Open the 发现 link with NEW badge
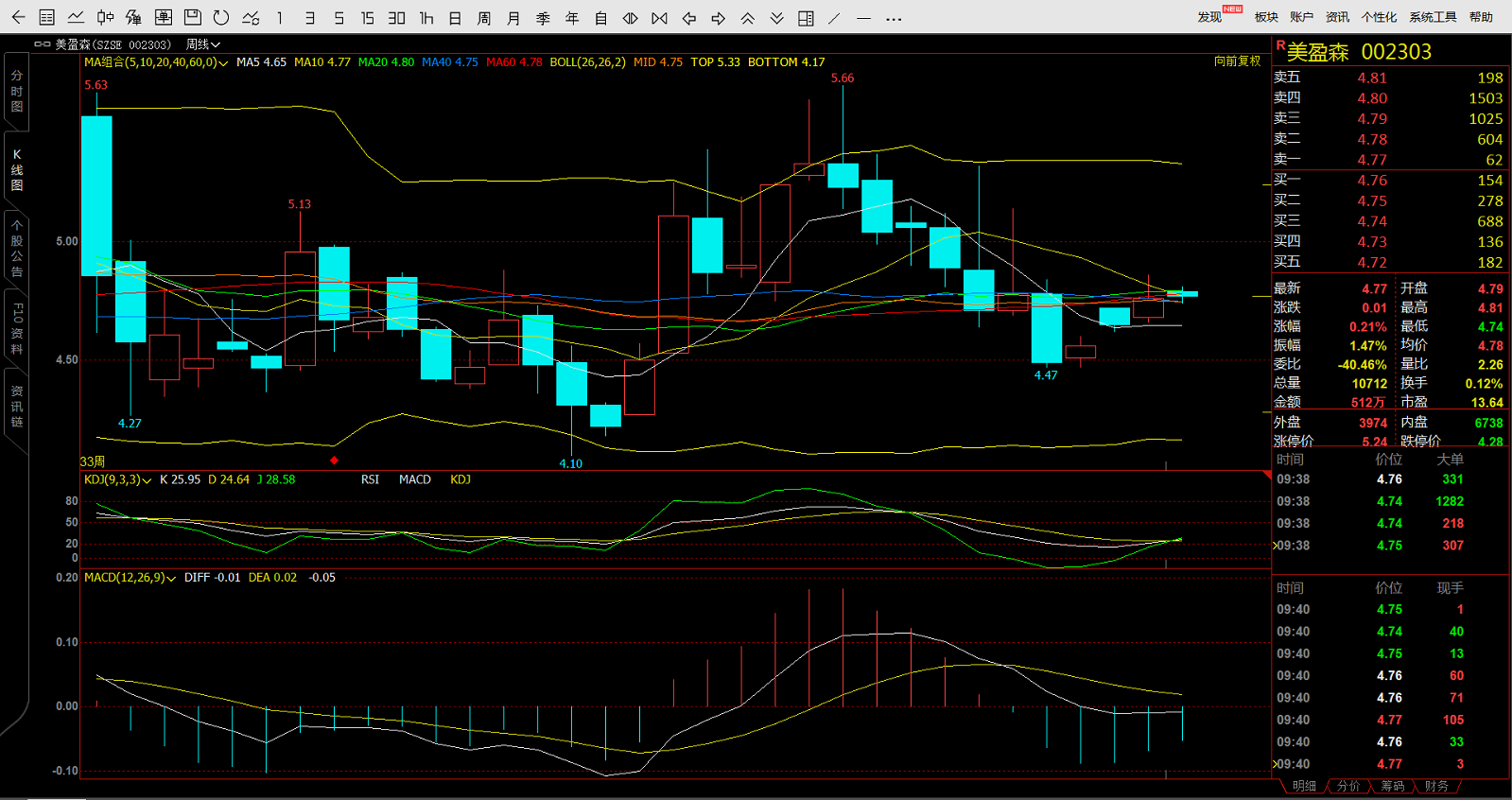The width and height of the screenshot is (1512, 800). (1209, 17)
